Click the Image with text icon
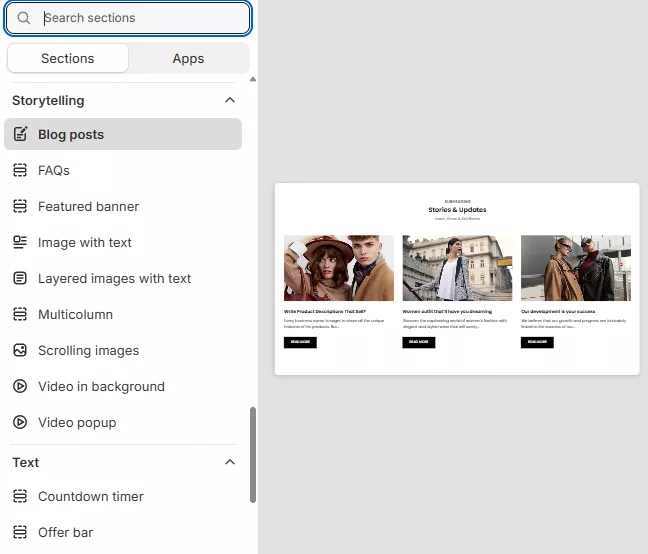Screen dimensions: 648x554 tap(20, 242)
